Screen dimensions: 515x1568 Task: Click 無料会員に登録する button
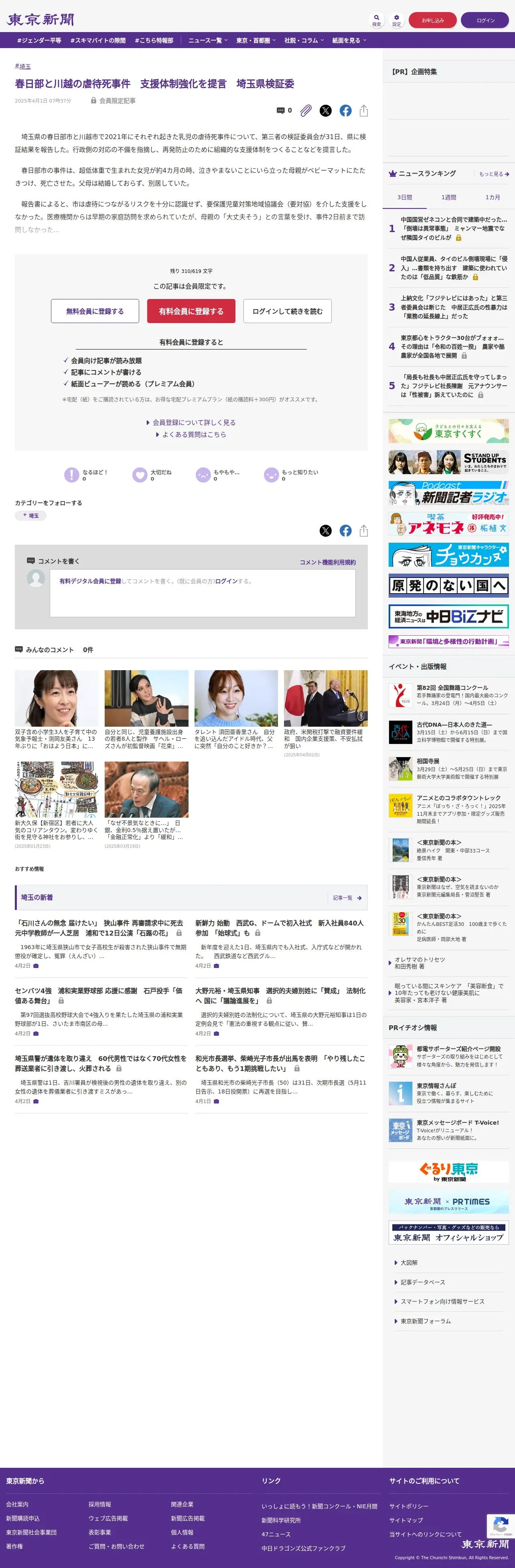pyautogui.click(x=95, y=311)
